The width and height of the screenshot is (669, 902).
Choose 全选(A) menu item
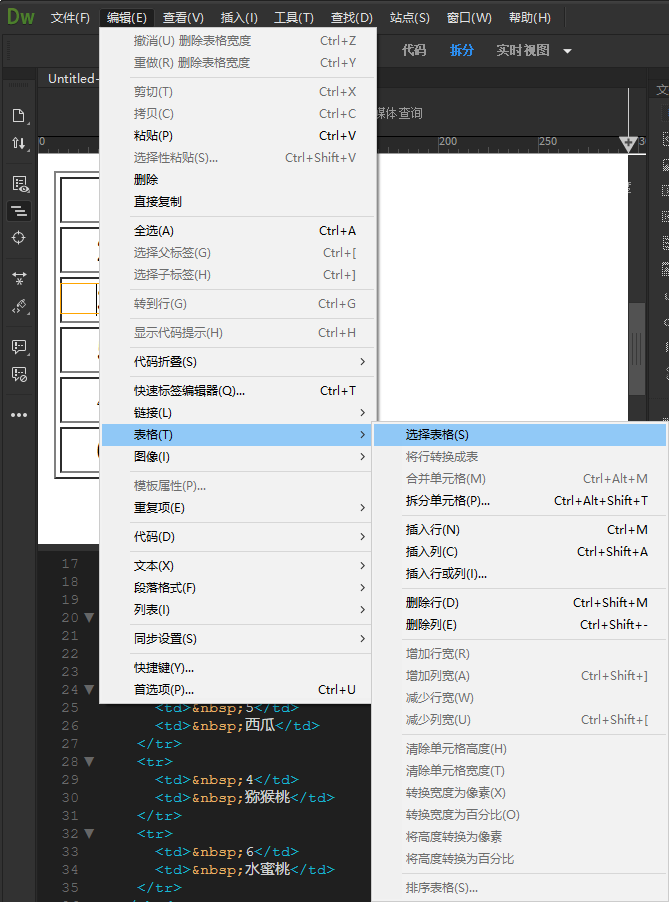(238, 231)
